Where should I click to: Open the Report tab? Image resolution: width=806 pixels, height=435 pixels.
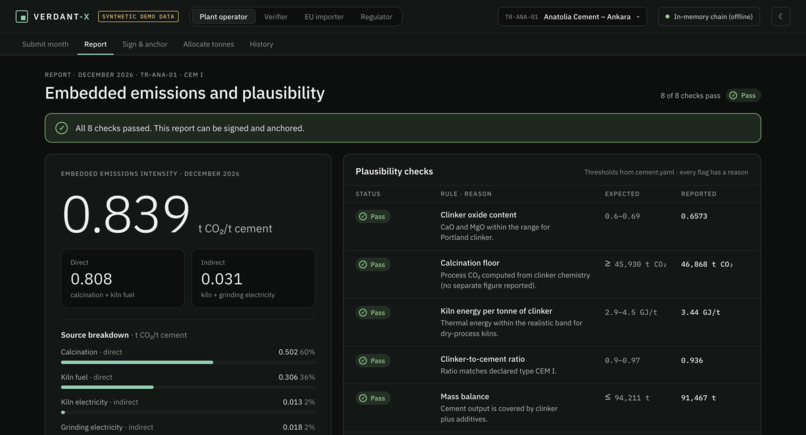(x=96, y=44)
